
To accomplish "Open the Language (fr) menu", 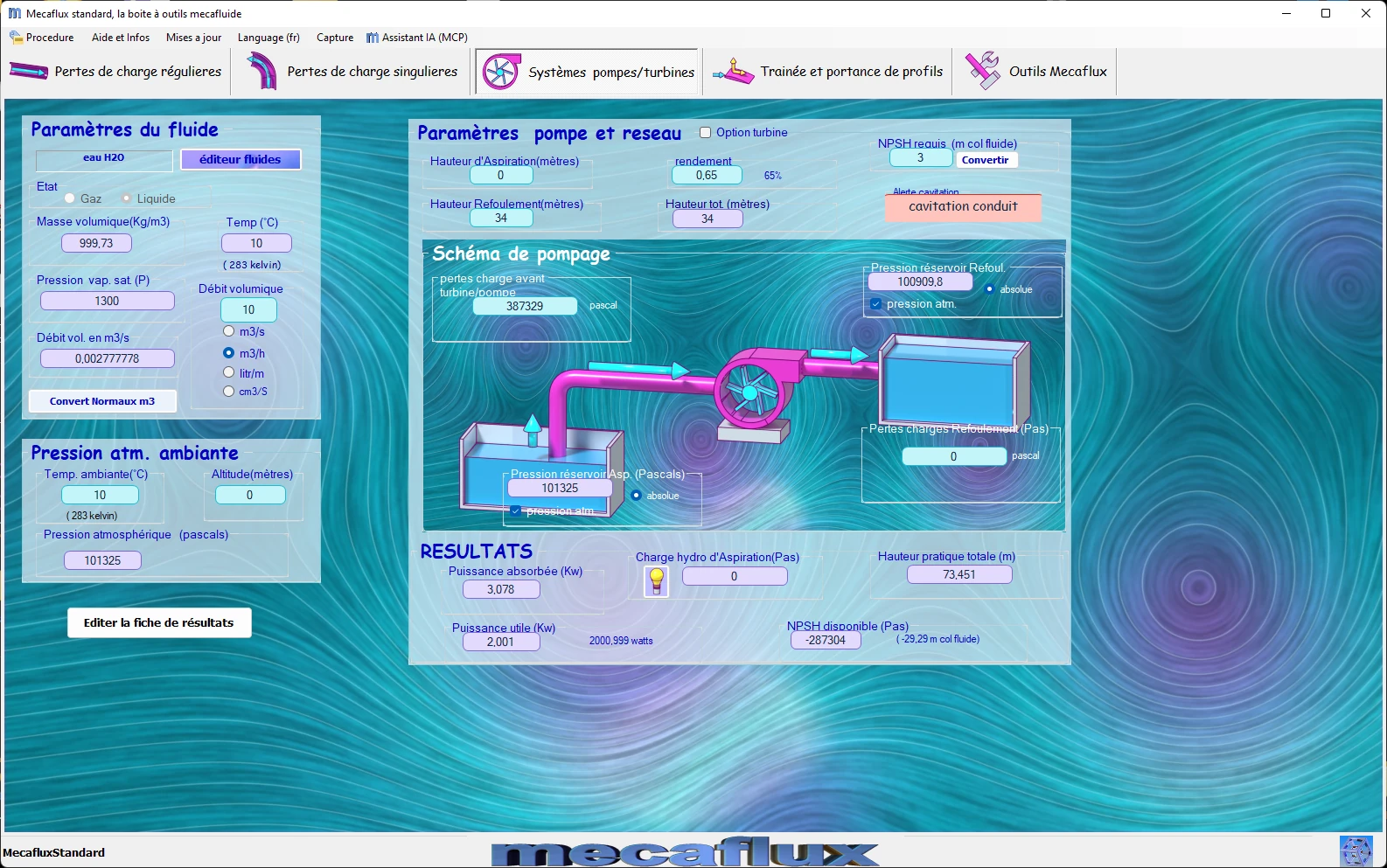I will point(268,38).
